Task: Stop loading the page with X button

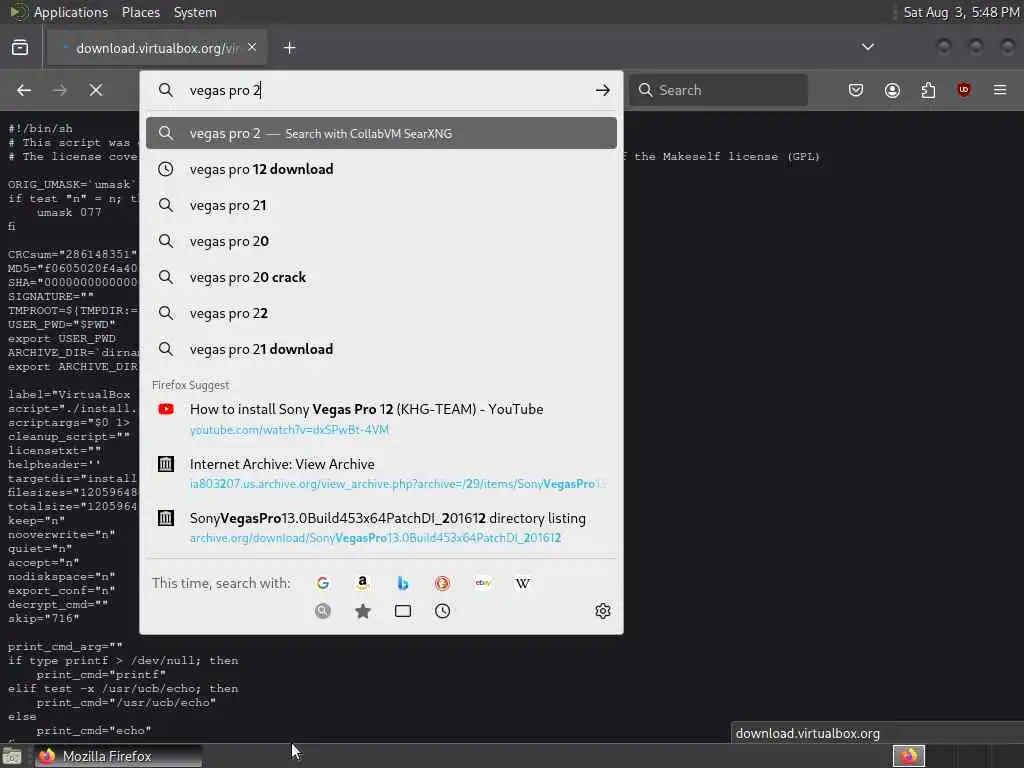Action: [96, 90]
